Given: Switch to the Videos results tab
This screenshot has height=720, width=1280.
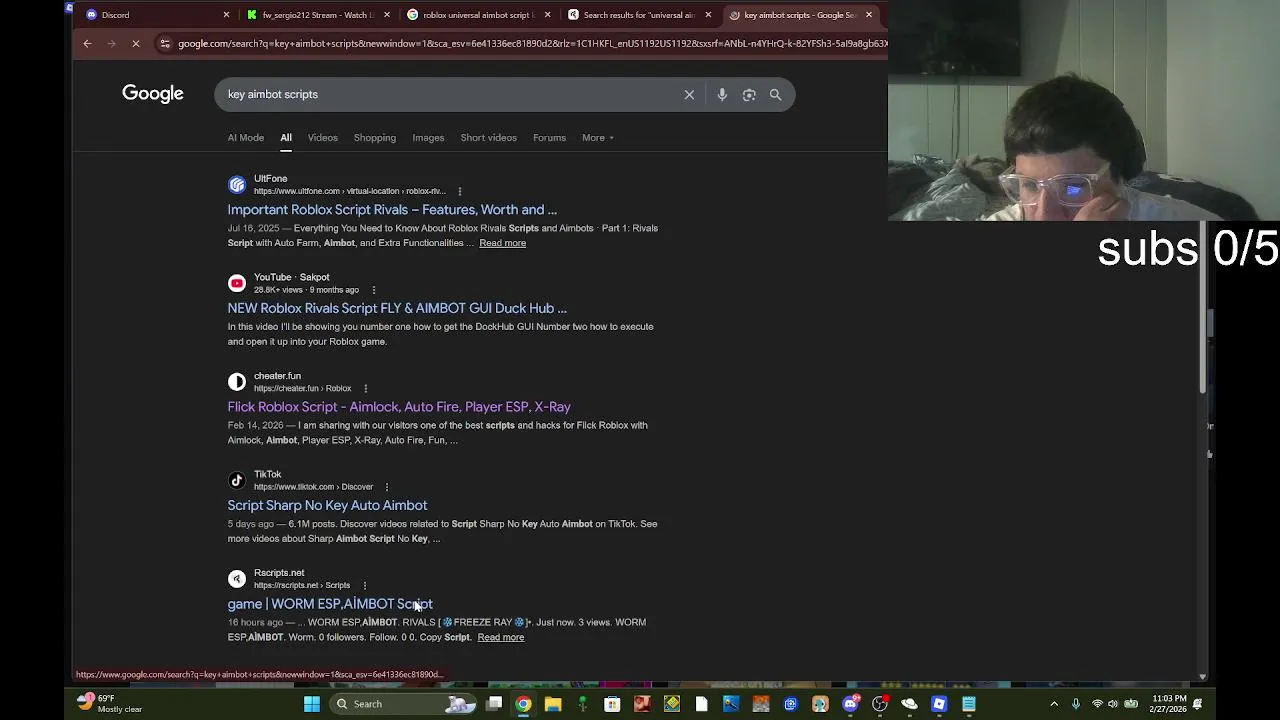Looking at the screenshot, I should (322, 137).
